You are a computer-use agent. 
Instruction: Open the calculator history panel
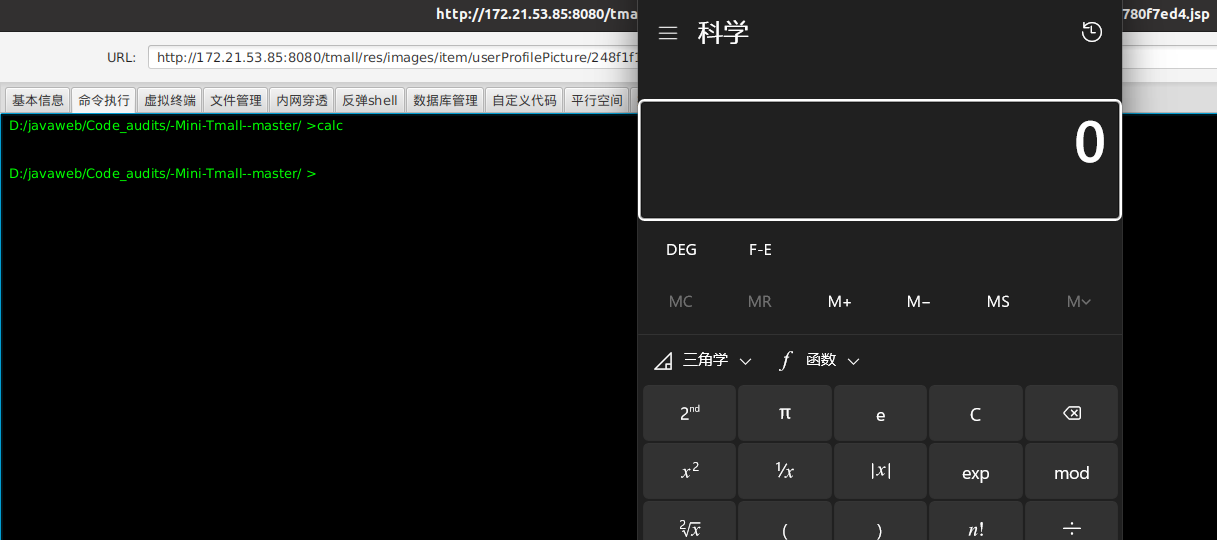(1092, 33)
